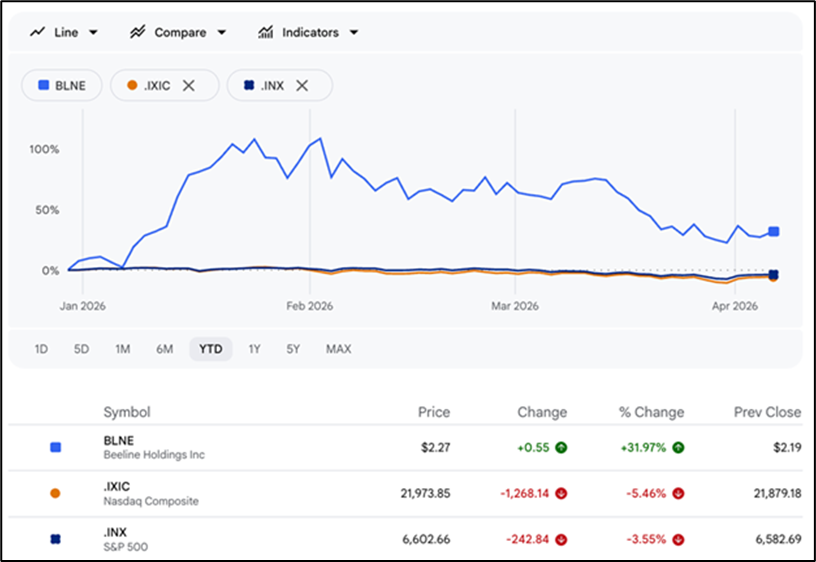Select the 1D time range
Image resolution: width=816 pixels, height=562 pixels.
click(x=41, y=349)
